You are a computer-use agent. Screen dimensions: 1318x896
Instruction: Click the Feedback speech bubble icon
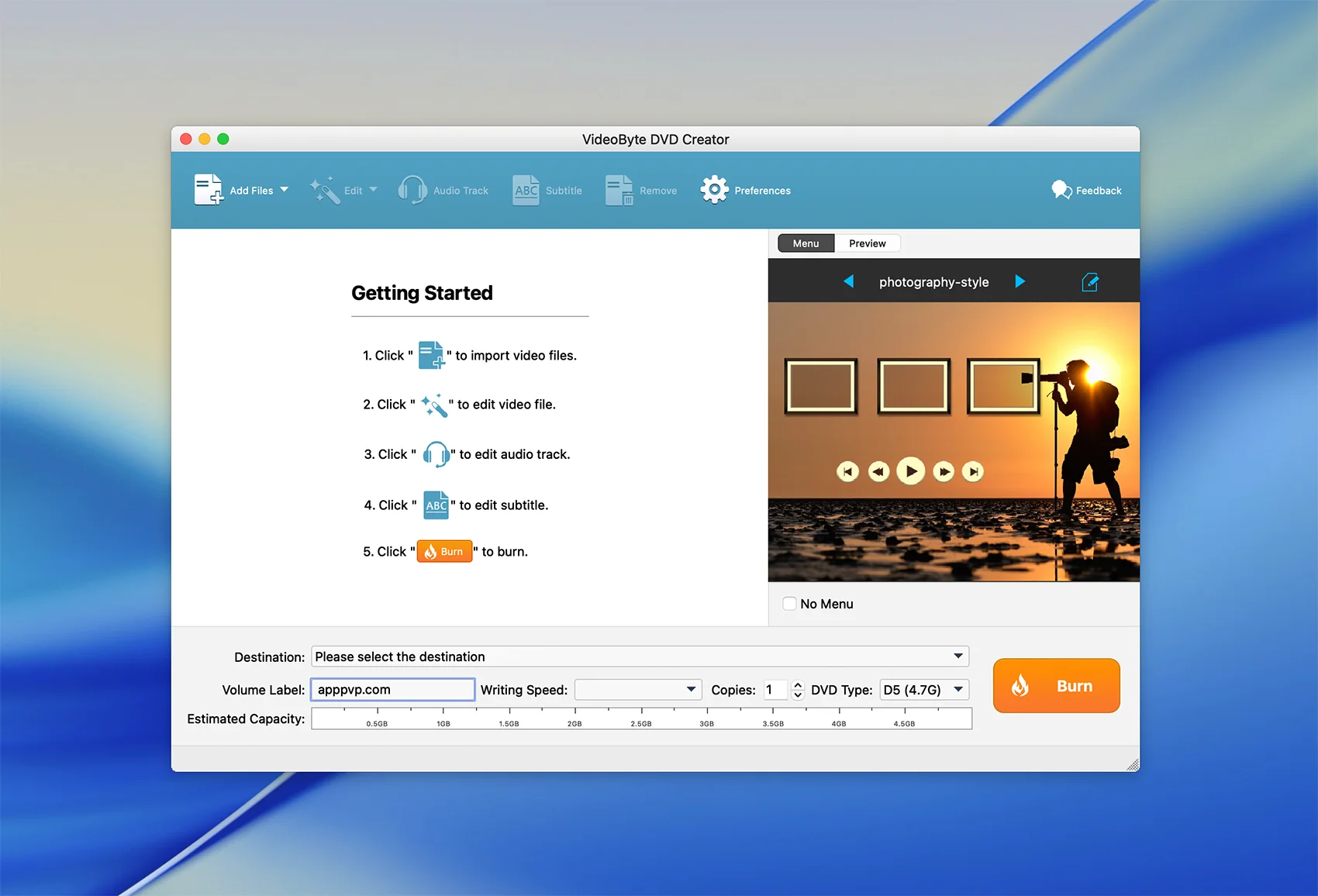[1061, 190]
